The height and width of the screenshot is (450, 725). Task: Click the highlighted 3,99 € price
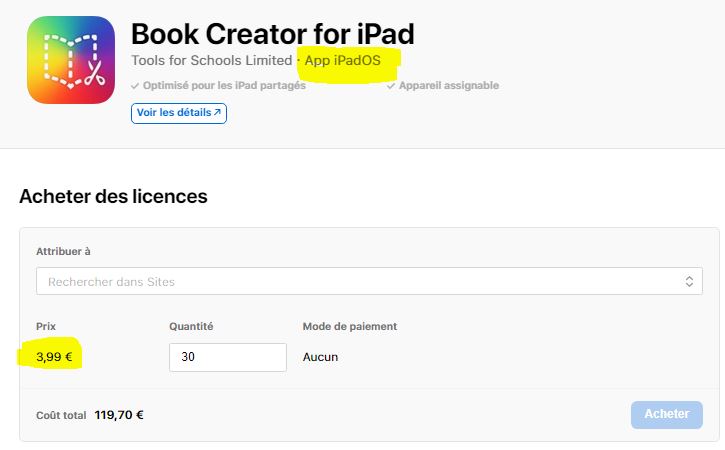coord(54,357)
